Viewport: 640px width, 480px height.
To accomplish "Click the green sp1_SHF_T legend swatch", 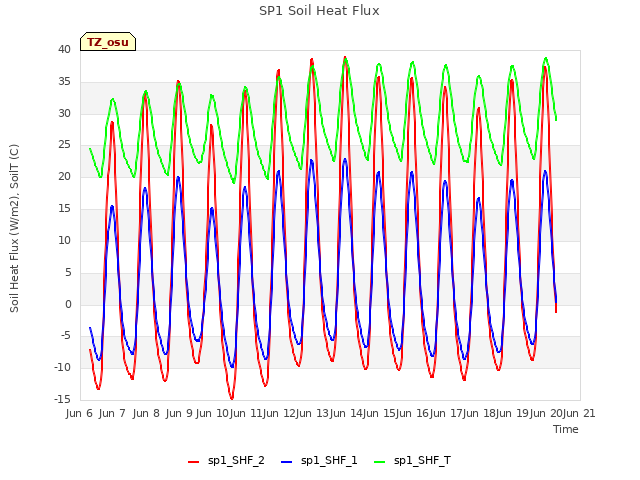I will tap(380, 462).
